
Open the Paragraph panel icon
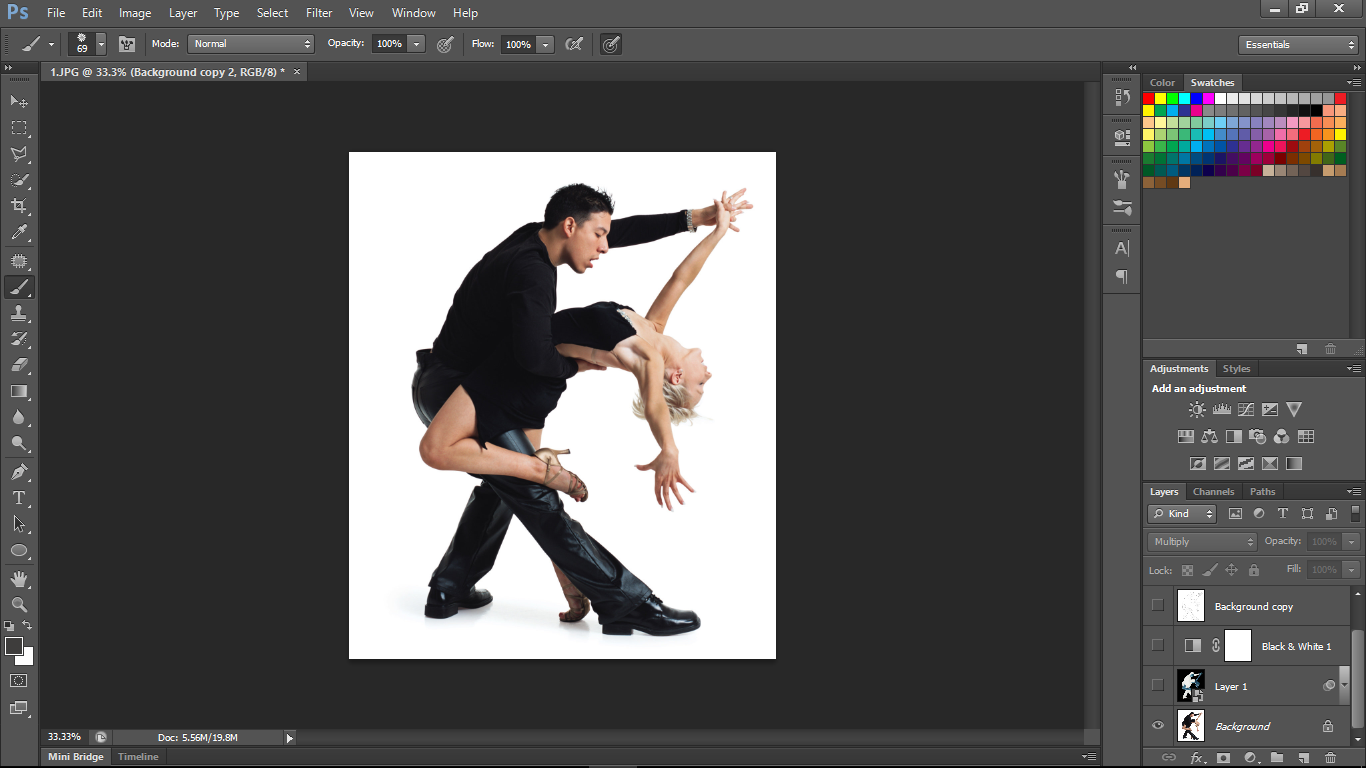point(1122,276)
